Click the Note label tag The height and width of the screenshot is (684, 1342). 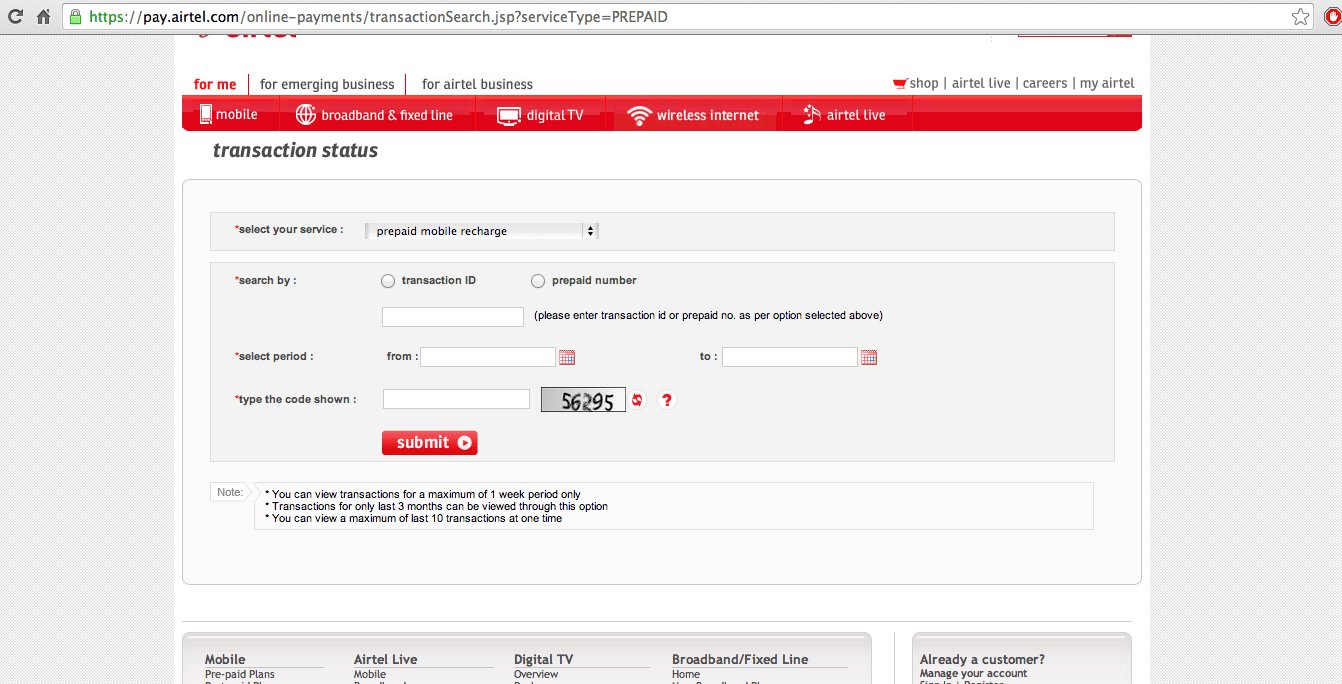230,492
